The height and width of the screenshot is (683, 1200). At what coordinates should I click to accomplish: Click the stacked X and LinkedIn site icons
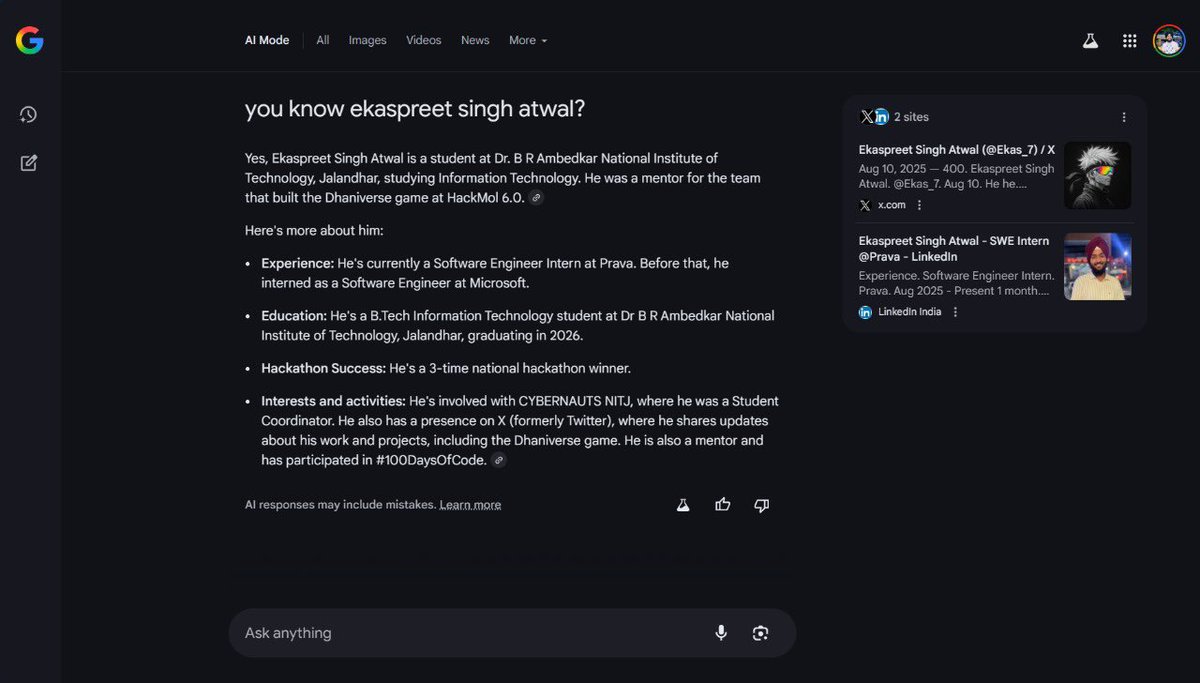(x=874, y=117)
